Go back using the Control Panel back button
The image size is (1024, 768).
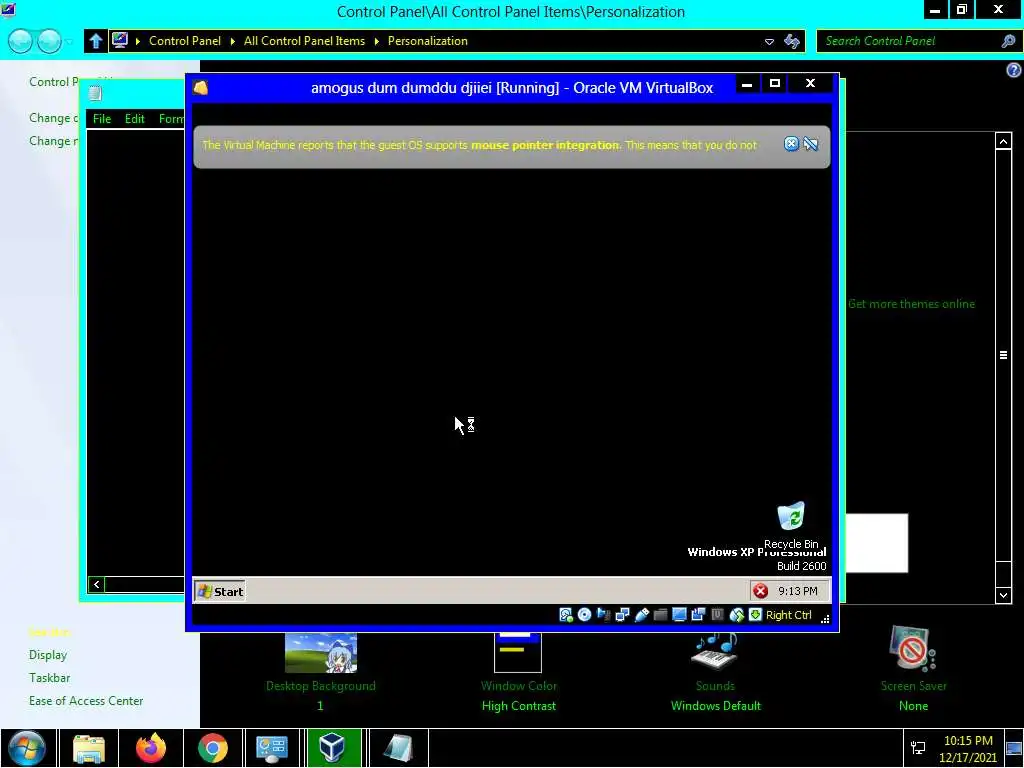click(x=20, y=41)
